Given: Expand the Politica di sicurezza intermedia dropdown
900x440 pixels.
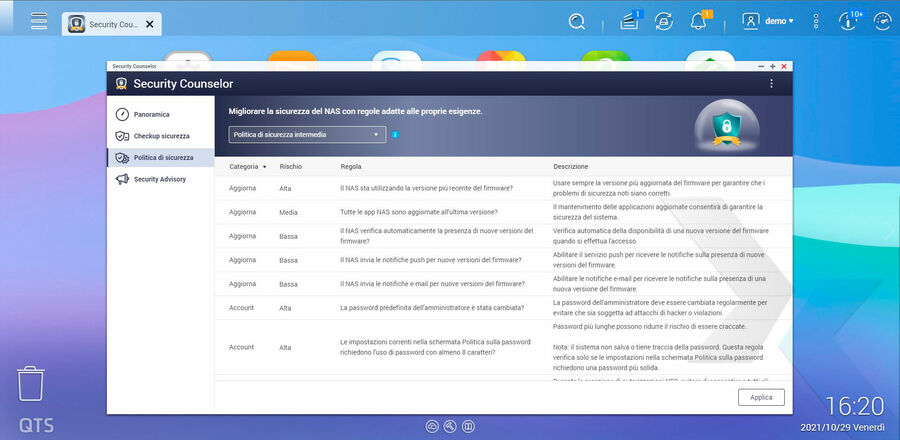Looking at the screenshot, I should 307,134.
